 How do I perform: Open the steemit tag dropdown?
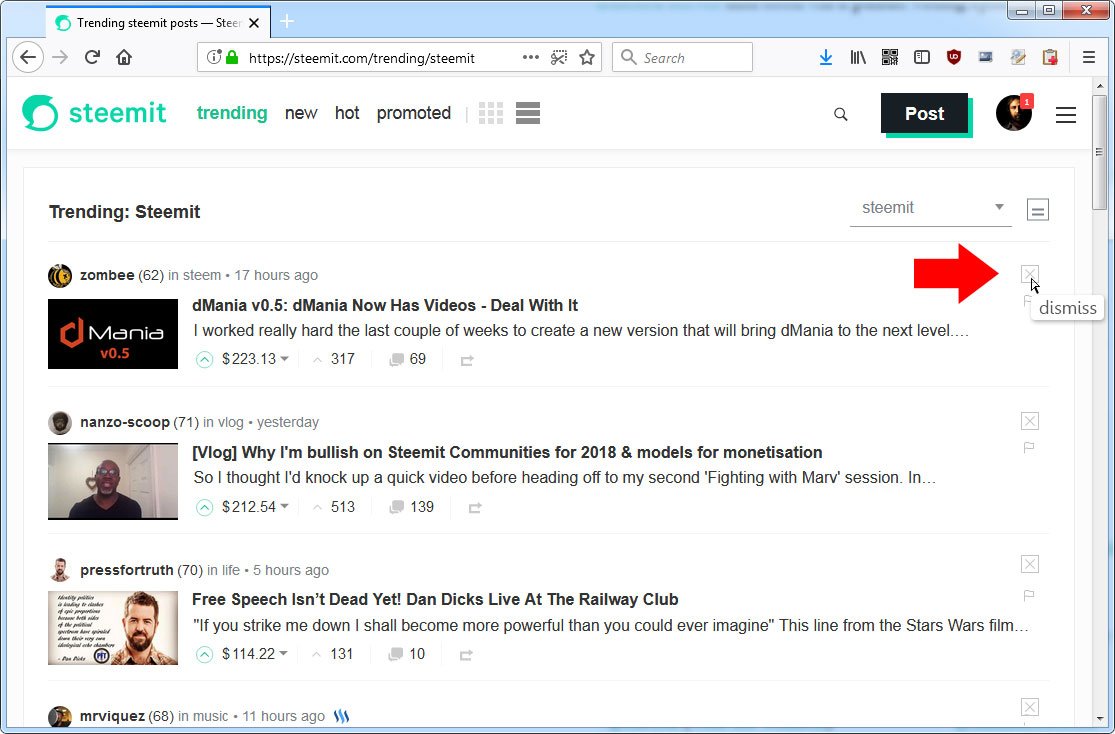tap(931, 208)
